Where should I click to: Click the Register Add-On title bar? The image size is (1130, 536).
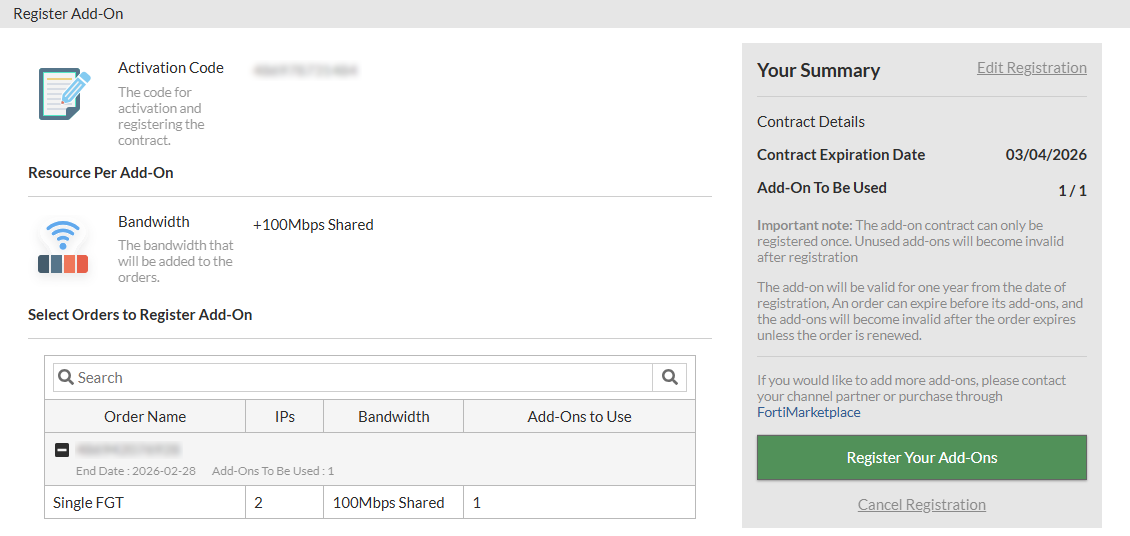tap(68, 14)
